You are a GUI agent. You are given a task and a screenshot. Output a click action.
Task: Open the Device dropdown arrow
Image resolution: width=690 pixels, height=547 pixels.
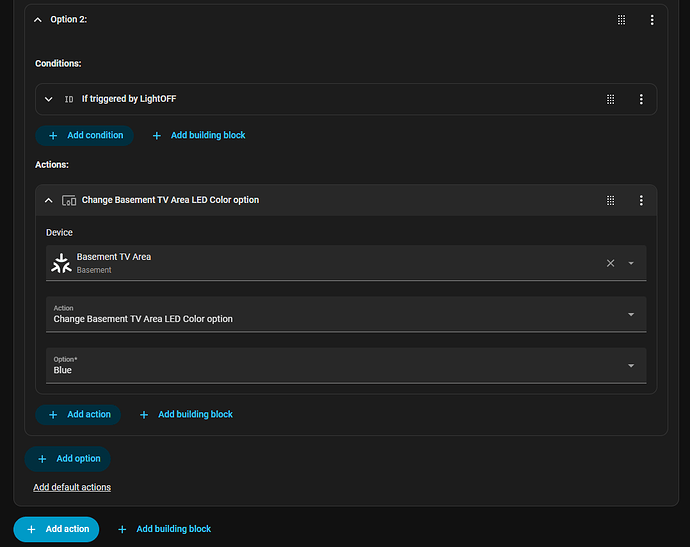[x=631, y=263]
